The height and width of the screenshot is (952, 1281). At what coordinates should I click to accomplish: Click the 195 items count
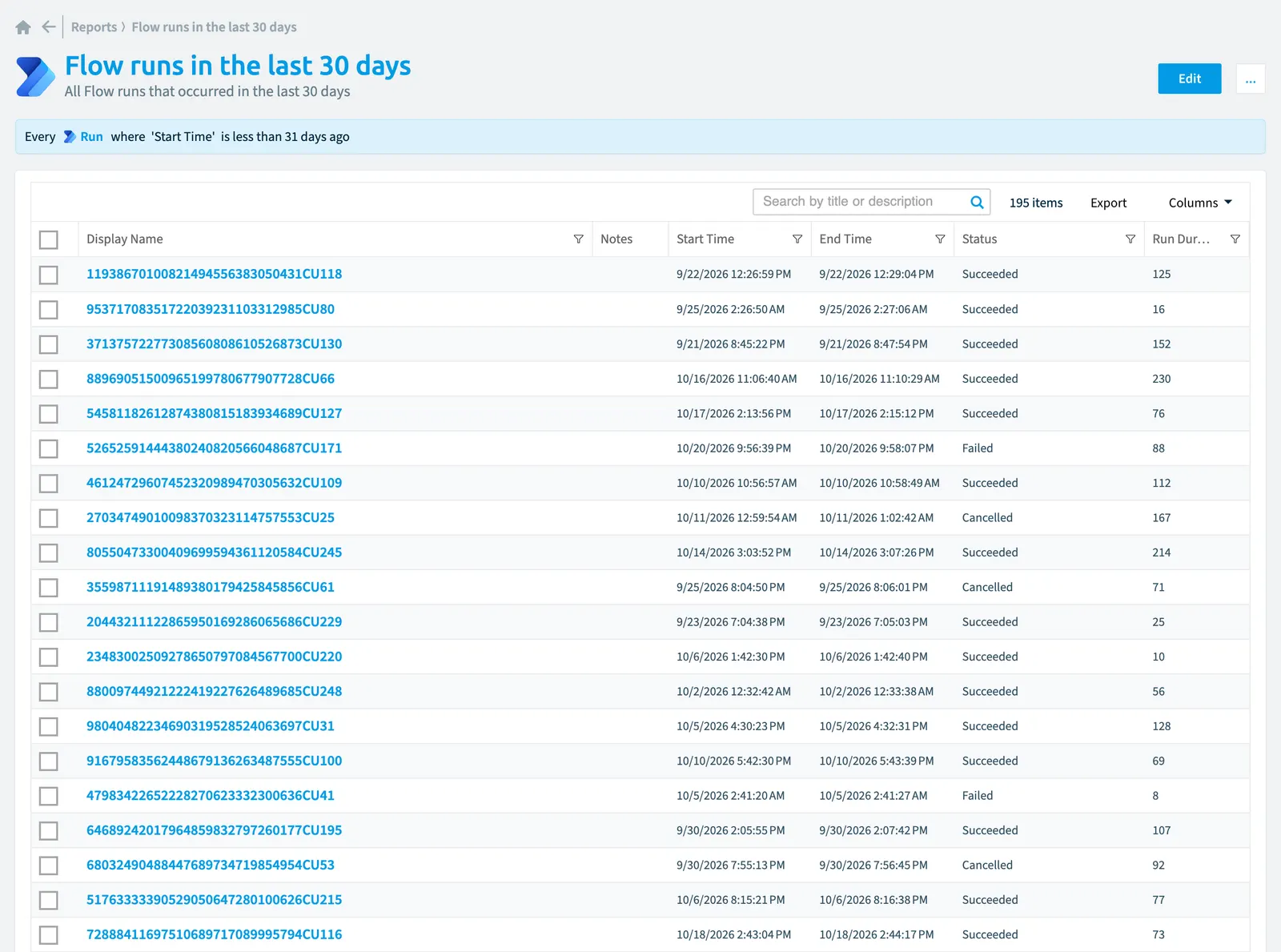[1036, 203]
